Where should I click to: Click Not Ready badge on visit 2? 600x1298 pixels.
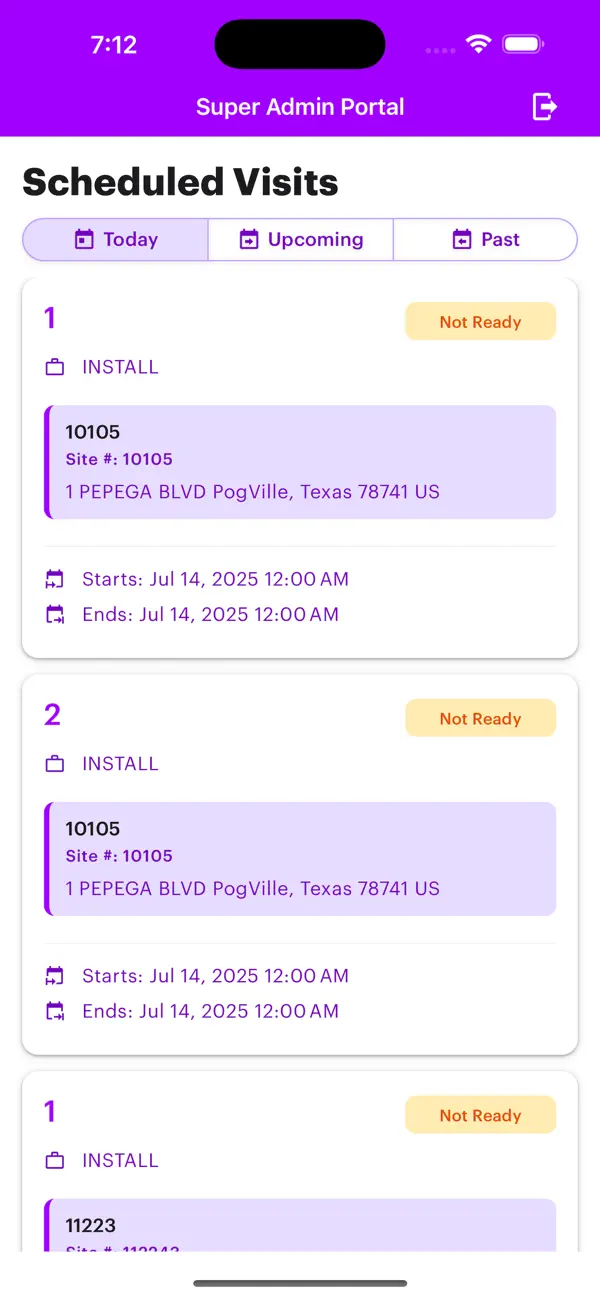pos(480,719)
